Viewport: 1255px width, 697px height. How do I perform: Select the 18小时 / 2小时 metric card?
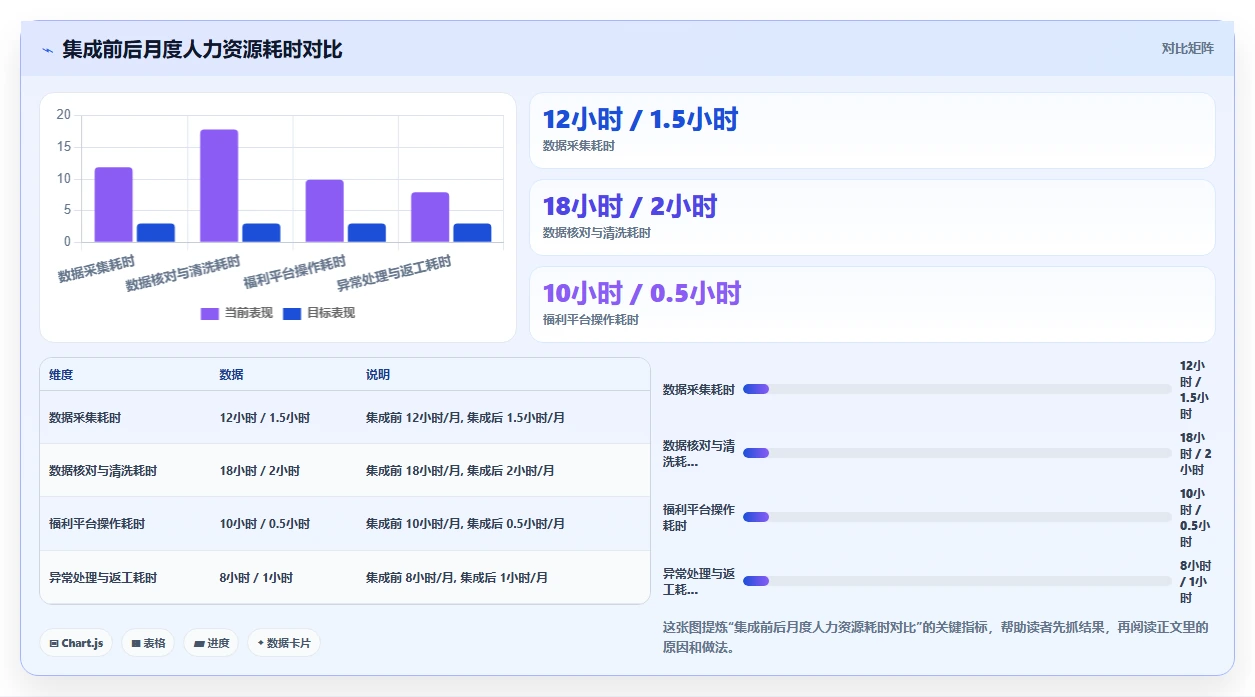pos(872,218)
